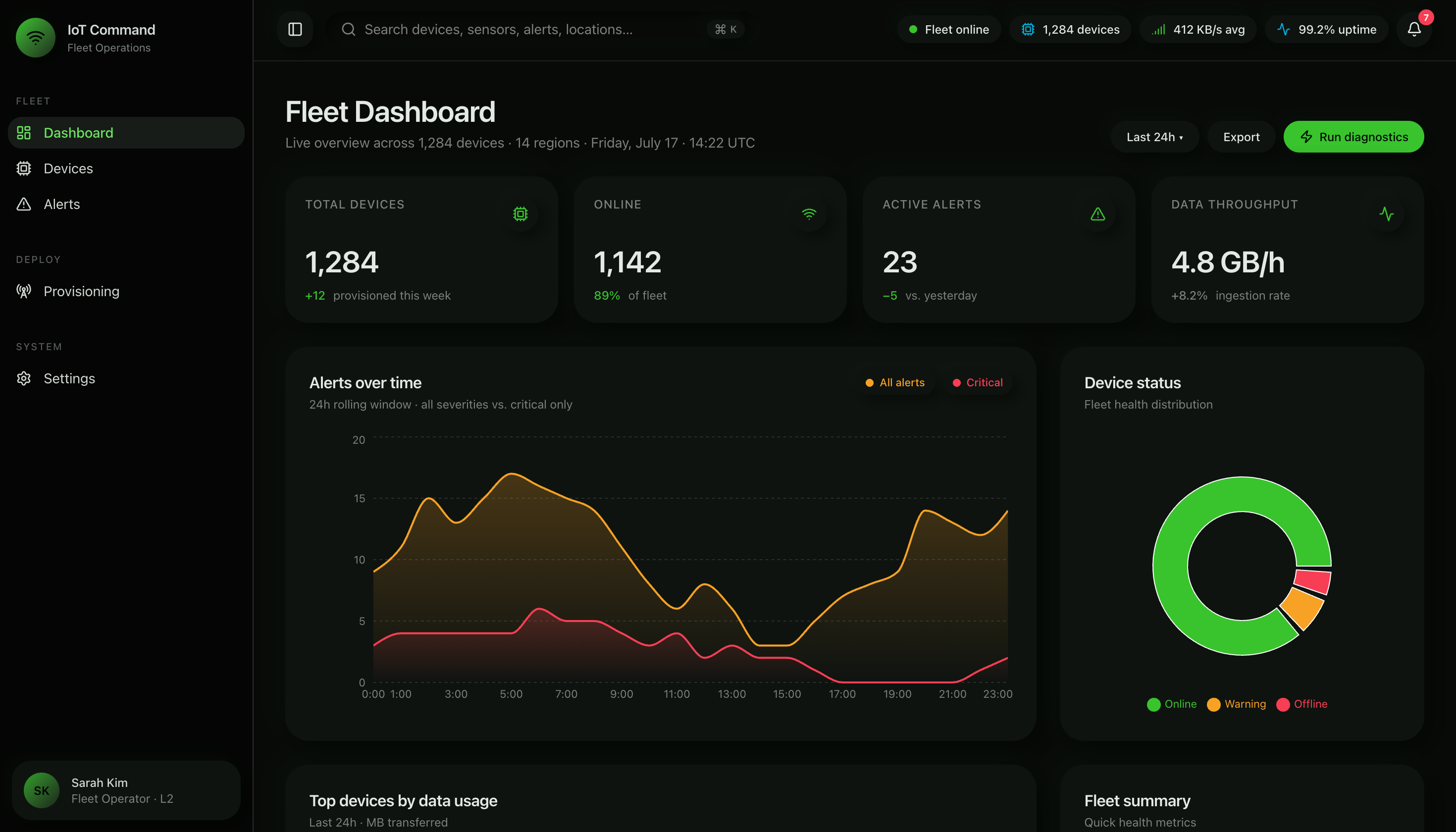Click the Dashboard grid icon in sidebar

coord(23,133)
